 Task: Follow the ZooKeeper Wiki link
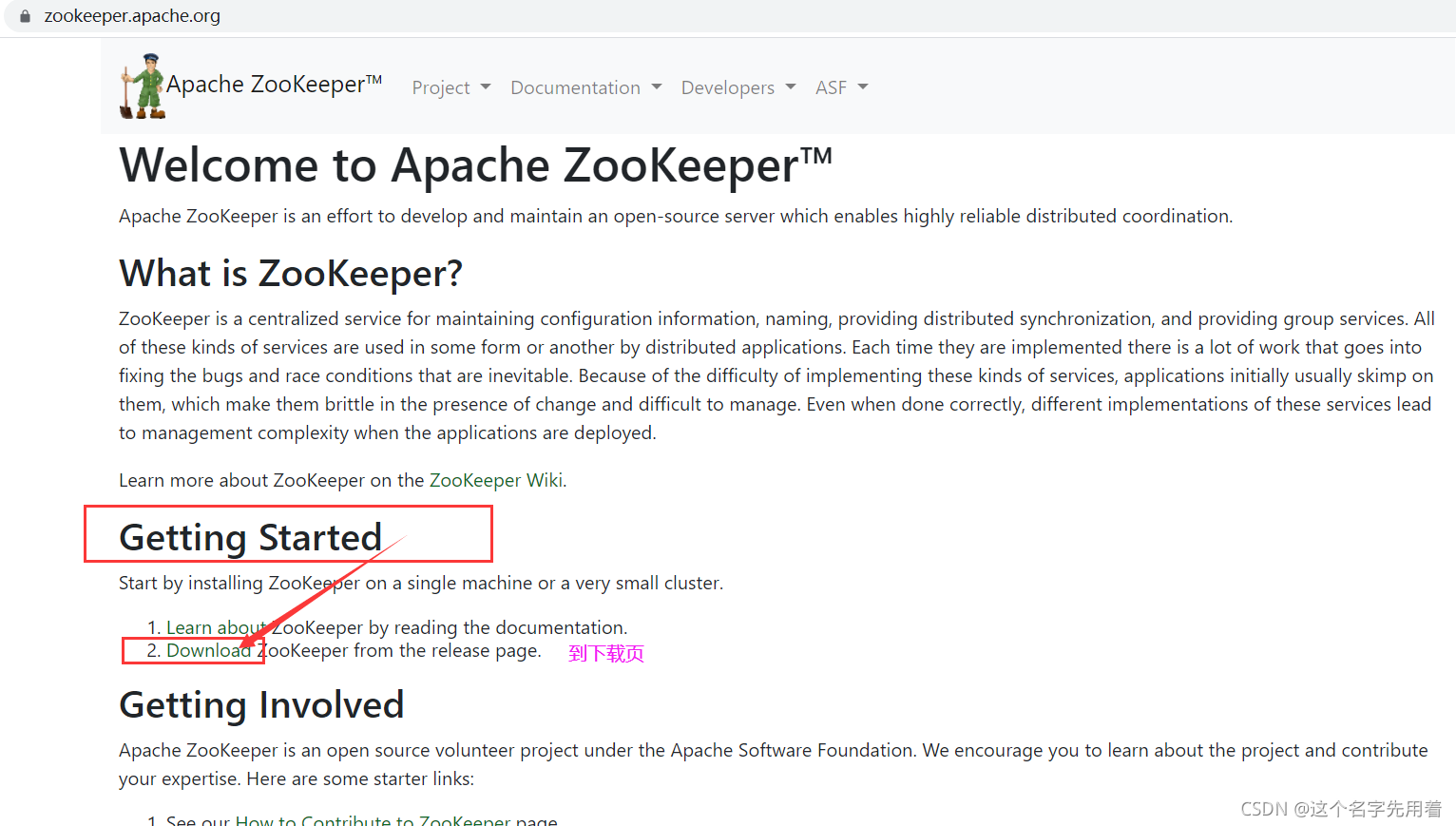click(x=496, y=480)
